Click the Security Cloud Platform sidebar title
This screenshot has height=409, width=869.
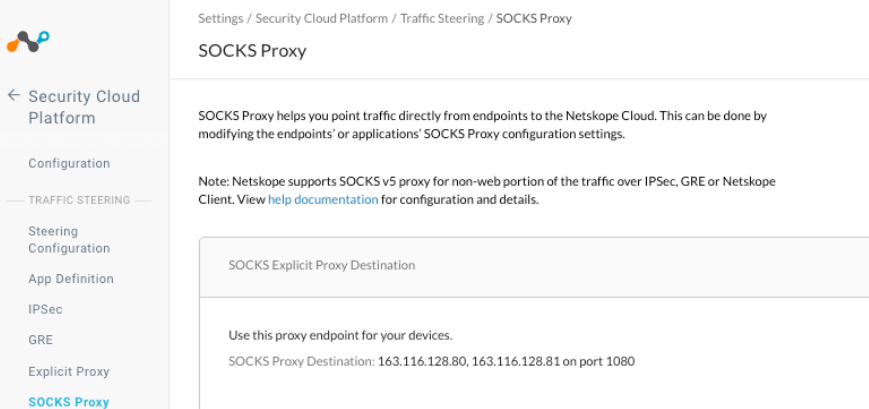[x=84, y=107]
